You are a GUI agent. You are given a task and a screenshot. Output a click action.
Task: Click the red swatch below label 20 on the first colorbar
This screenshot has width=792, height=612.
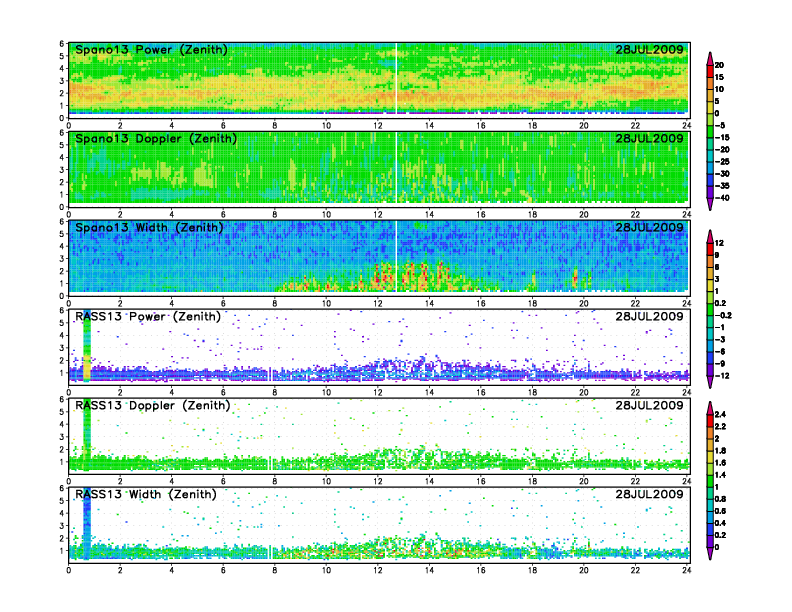pos(710,71)
